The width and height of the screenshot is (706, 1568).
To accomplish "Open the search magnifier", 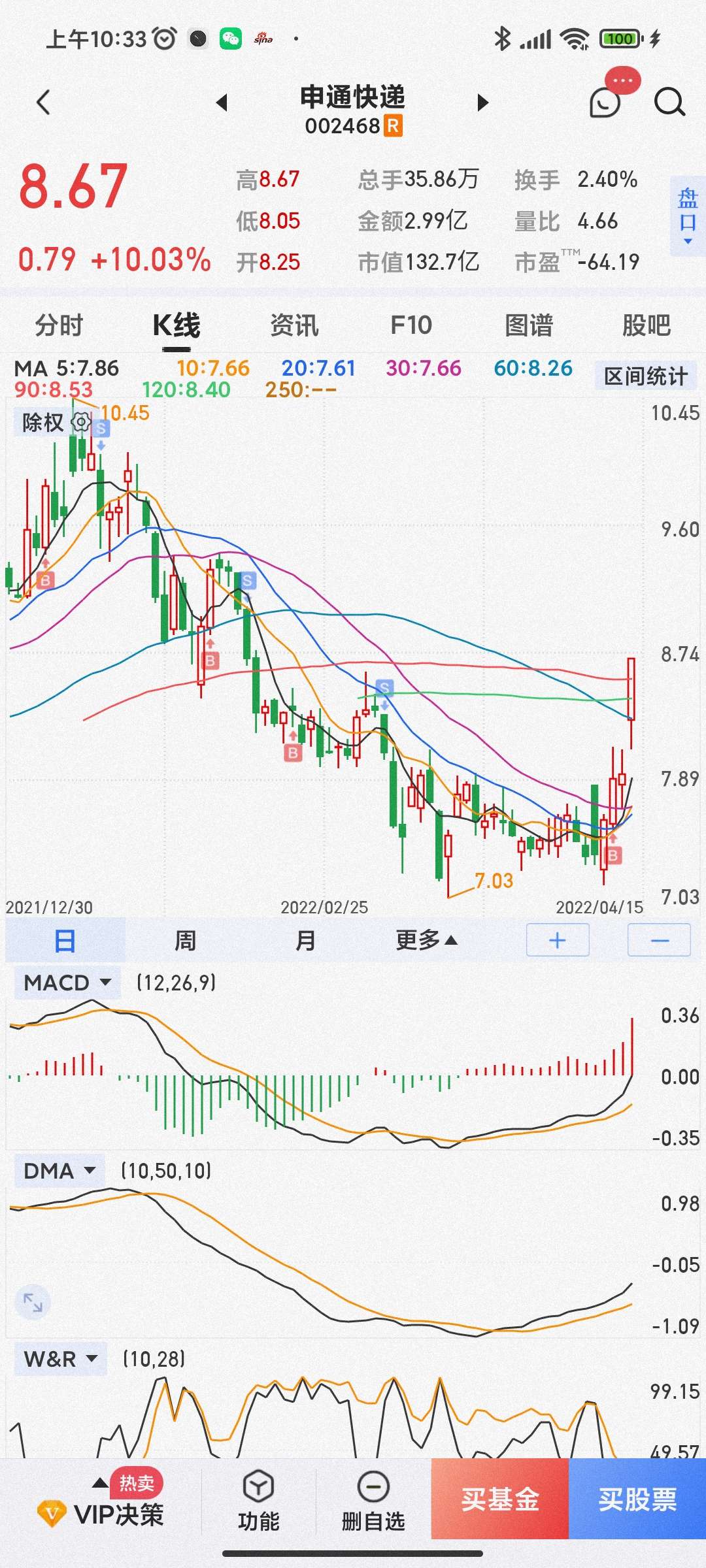I will point(669,103).
